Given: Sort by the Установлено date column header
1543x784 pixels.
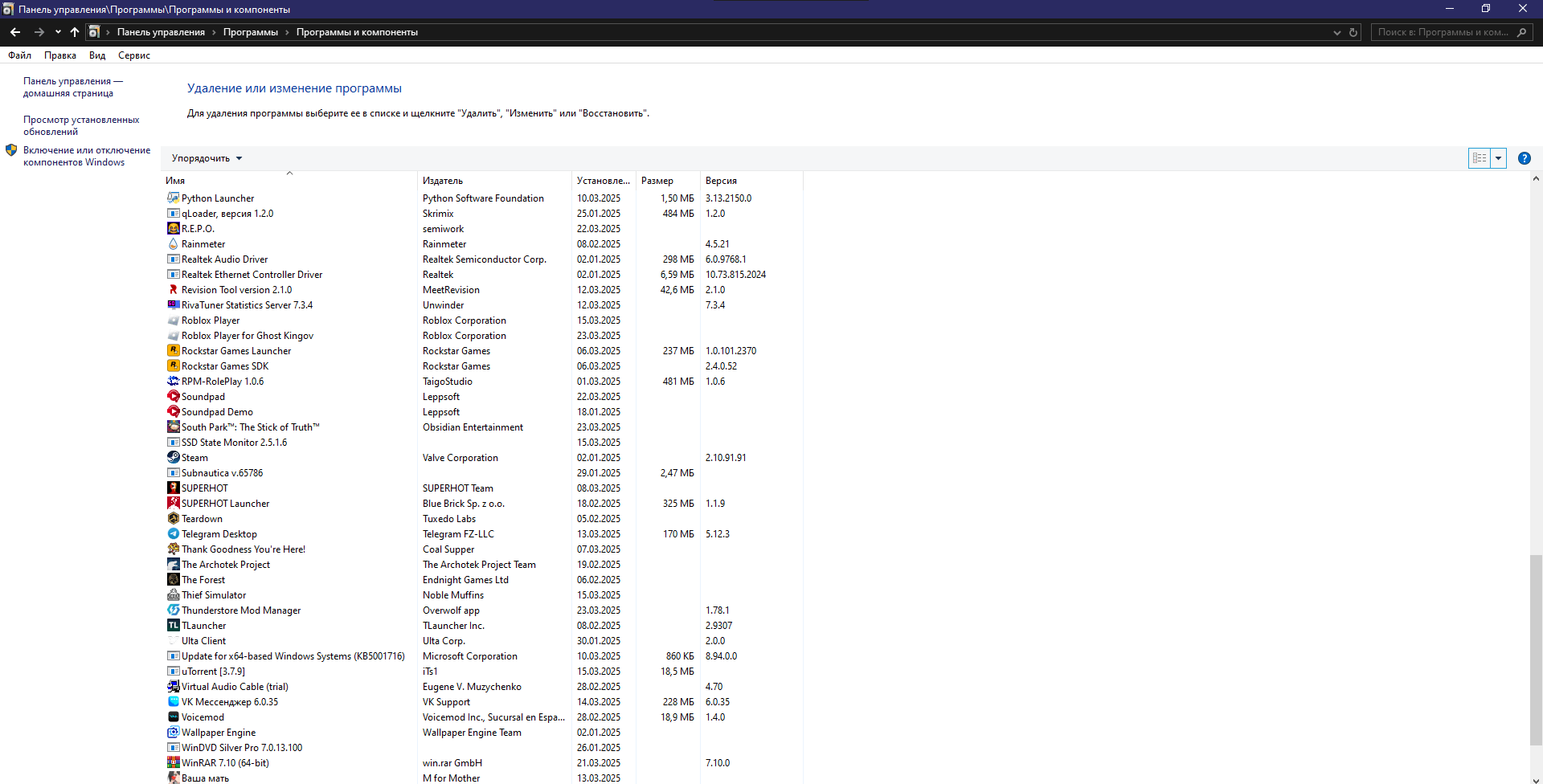Looking at the screenshot, I should (604, 181).
